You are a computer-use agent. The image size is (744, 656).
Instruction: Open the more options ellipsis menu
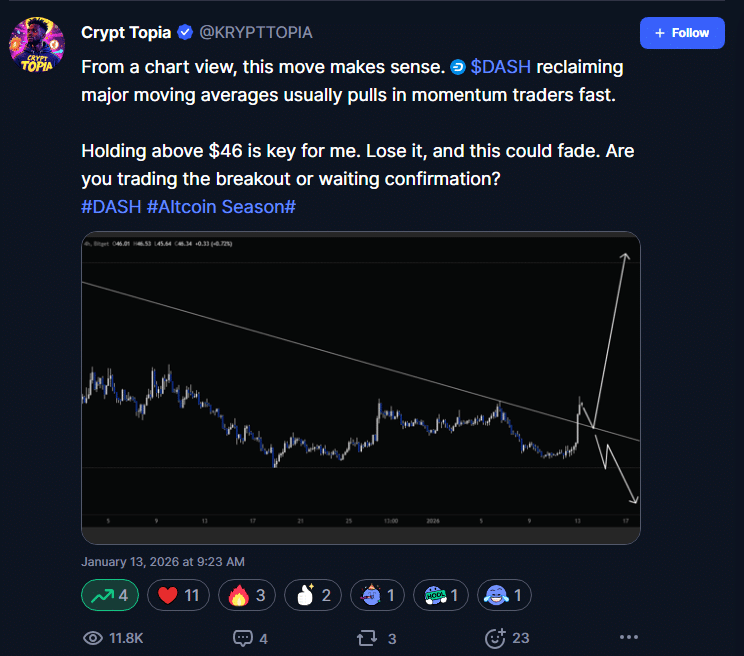click(x=628, y=637)
